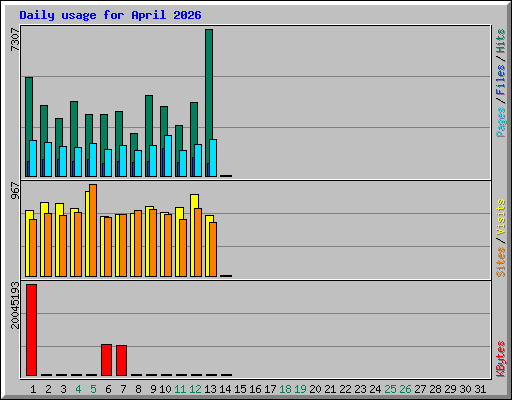The width and height of the screenshot is (512, 400).
Task: Click the day 14 axis label
Action: 225,389
